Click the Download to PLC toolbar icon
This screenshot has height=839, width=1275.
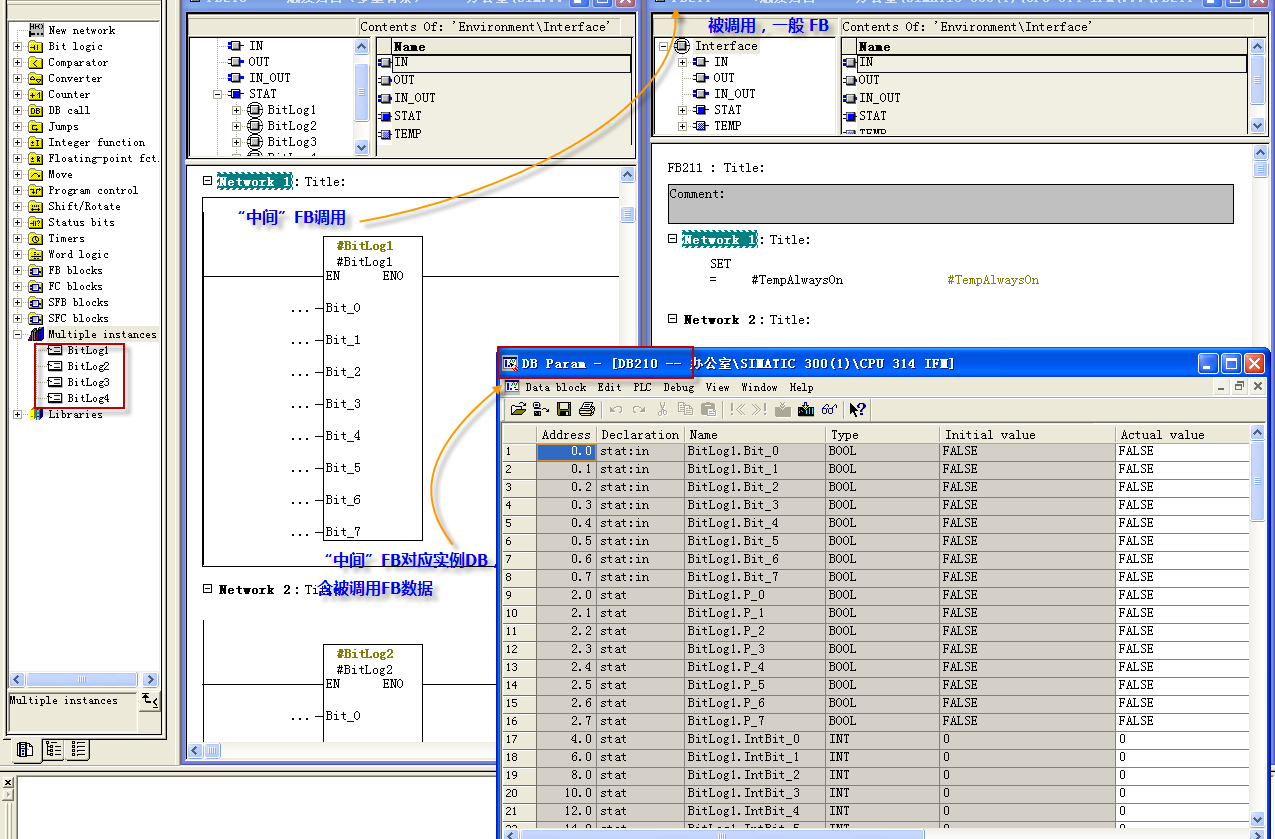coord(807,409)
